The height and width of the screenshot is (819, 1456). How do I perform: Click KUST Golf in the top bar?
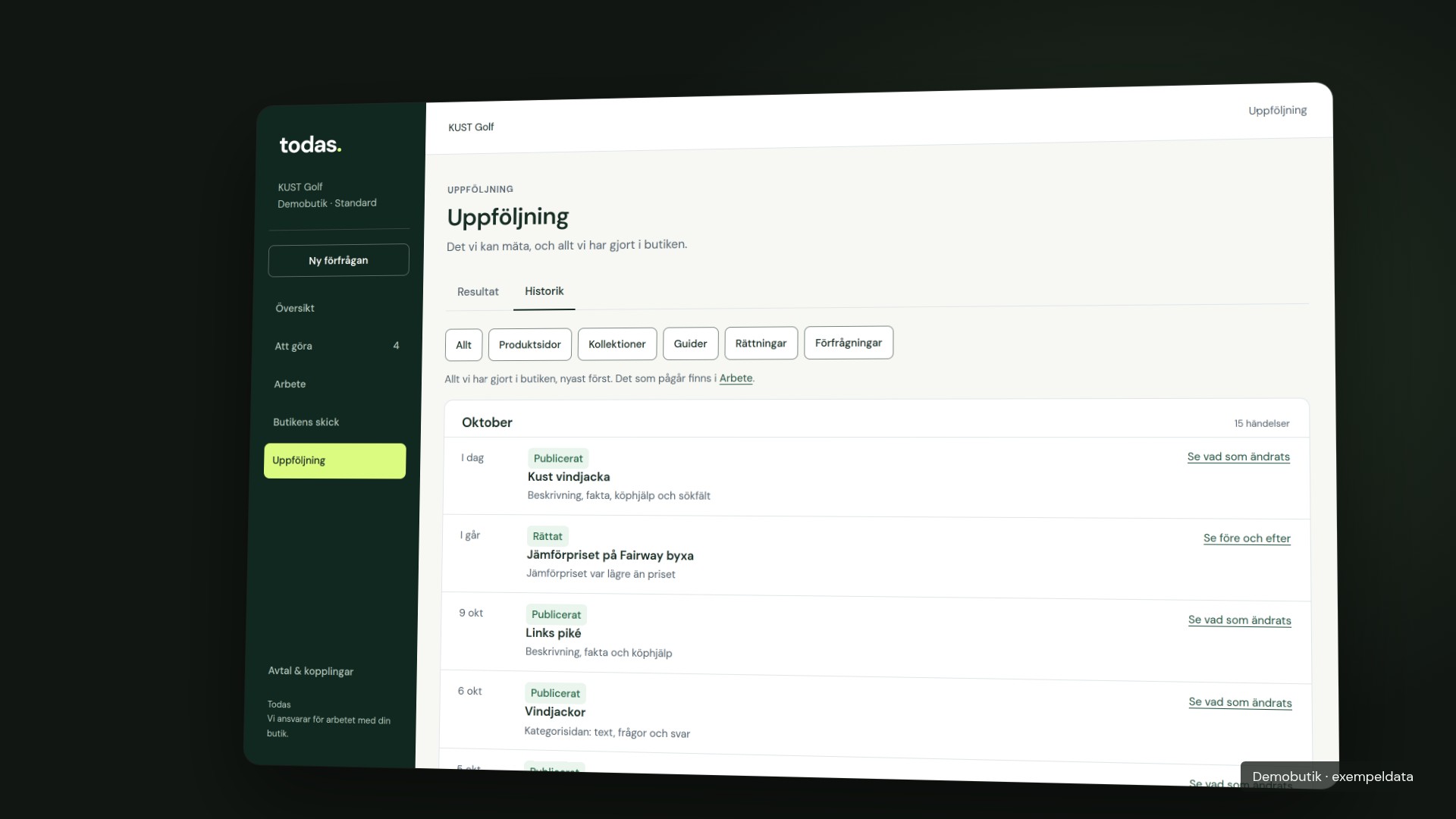point(471,127)
